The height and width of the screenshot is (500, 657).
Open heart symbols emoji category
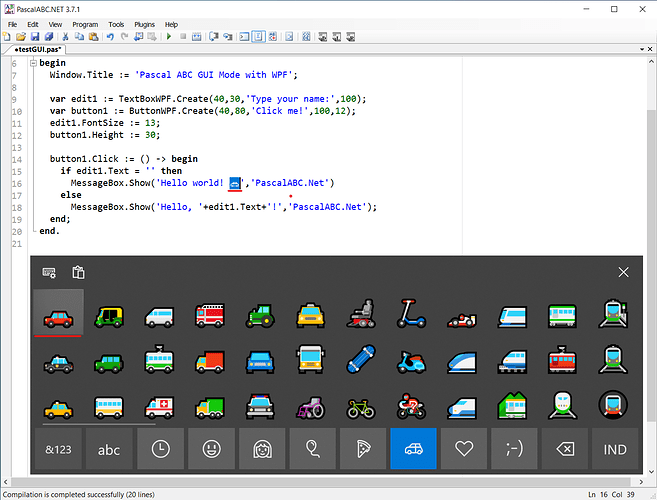(464, 449)
